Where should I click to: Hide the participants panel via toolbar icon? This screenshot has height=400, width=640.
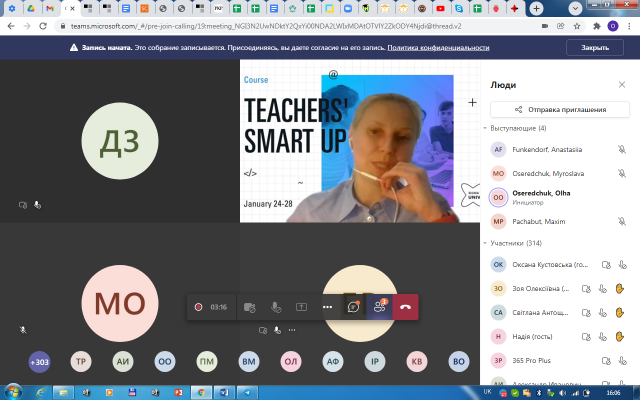click(x=379, y=307)
